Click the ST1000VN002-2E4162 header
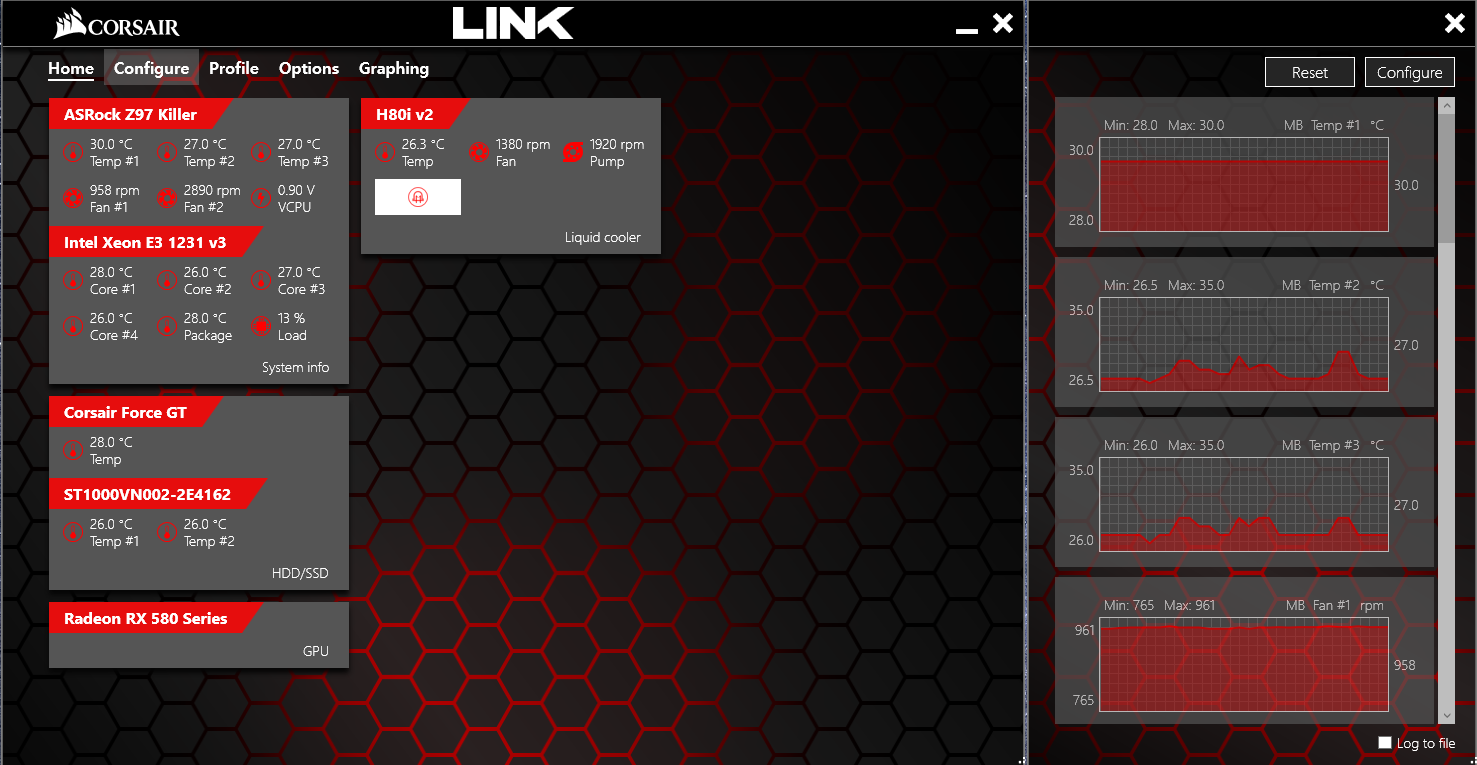Viewport: 1477px width, 765px height. [x=158, y=494]
